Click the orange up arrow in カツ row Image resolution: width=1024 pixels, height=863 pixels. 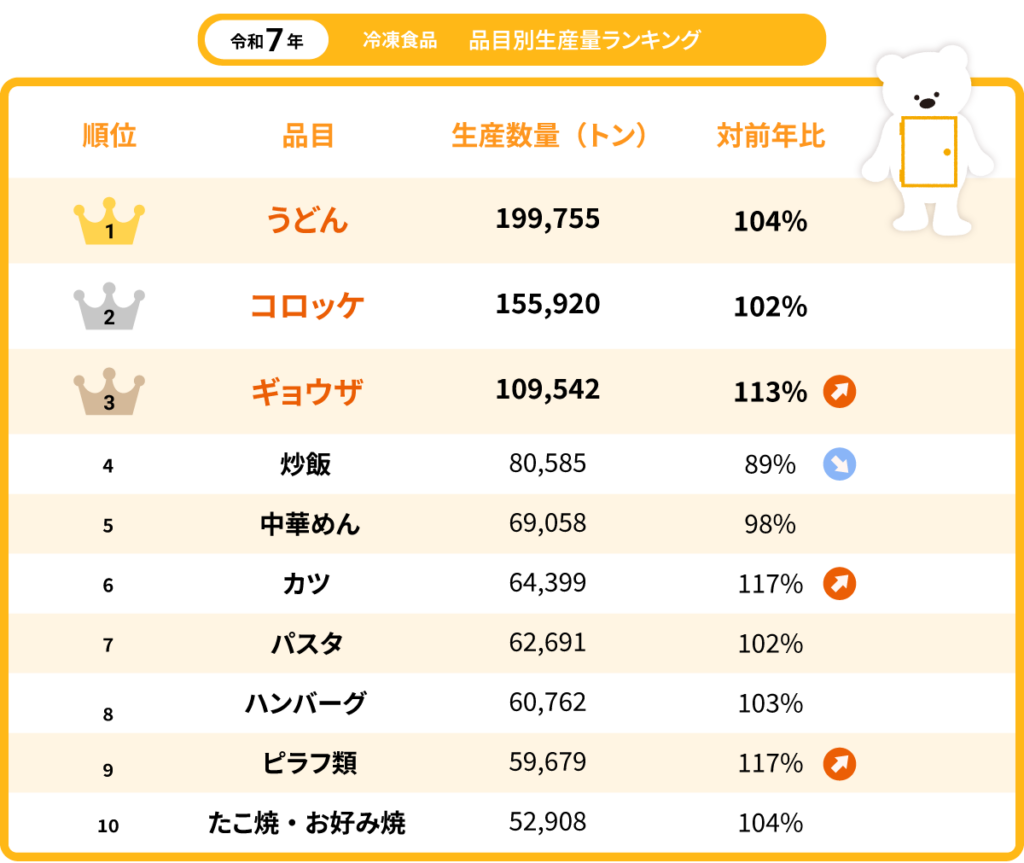[x=839, y=583]
